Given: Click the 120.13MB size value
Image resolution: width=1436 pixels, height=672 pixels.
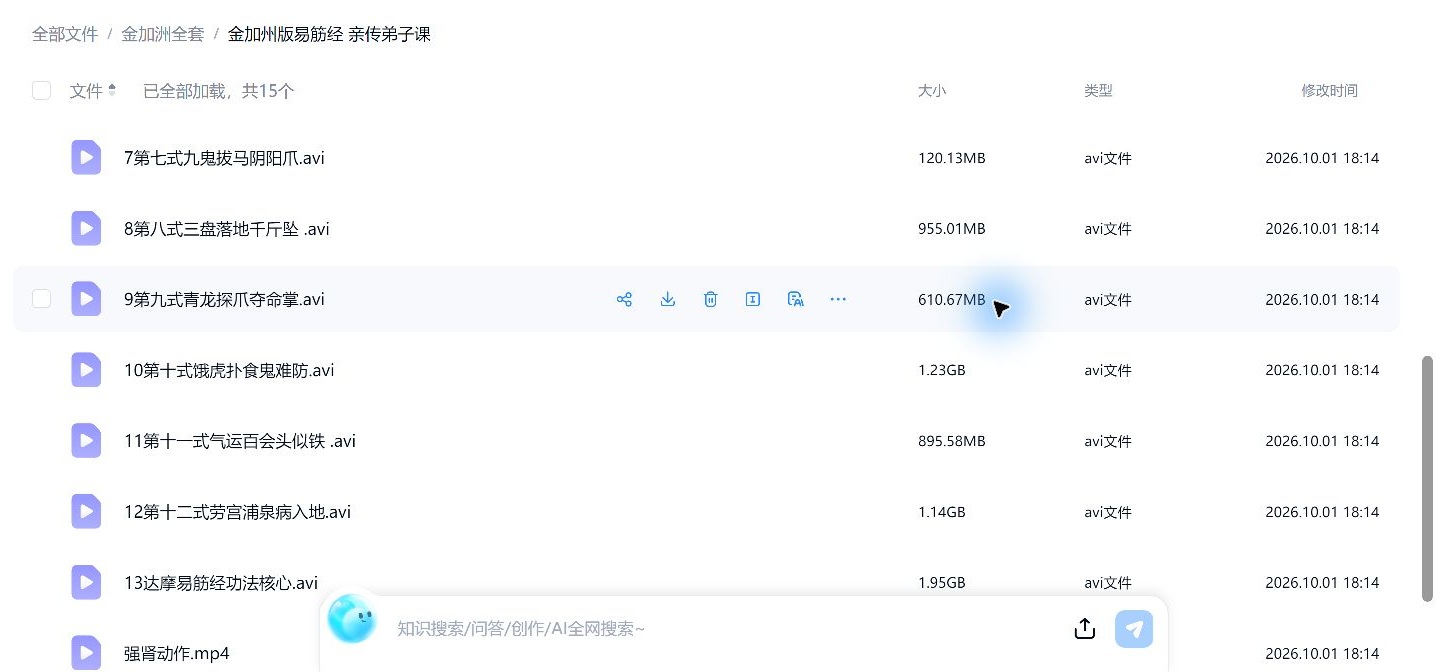Looking at the screenshot, I should (952, 158).
